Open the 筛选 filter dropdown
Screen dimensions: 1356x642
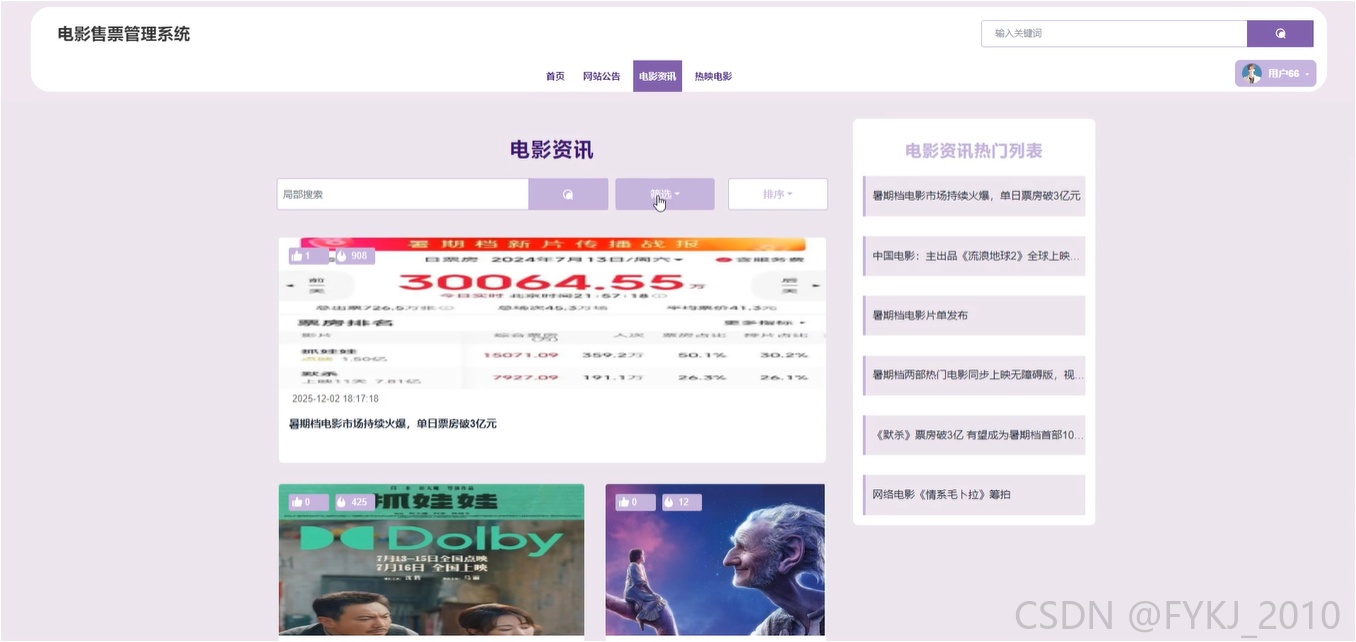tap(665, 194)
